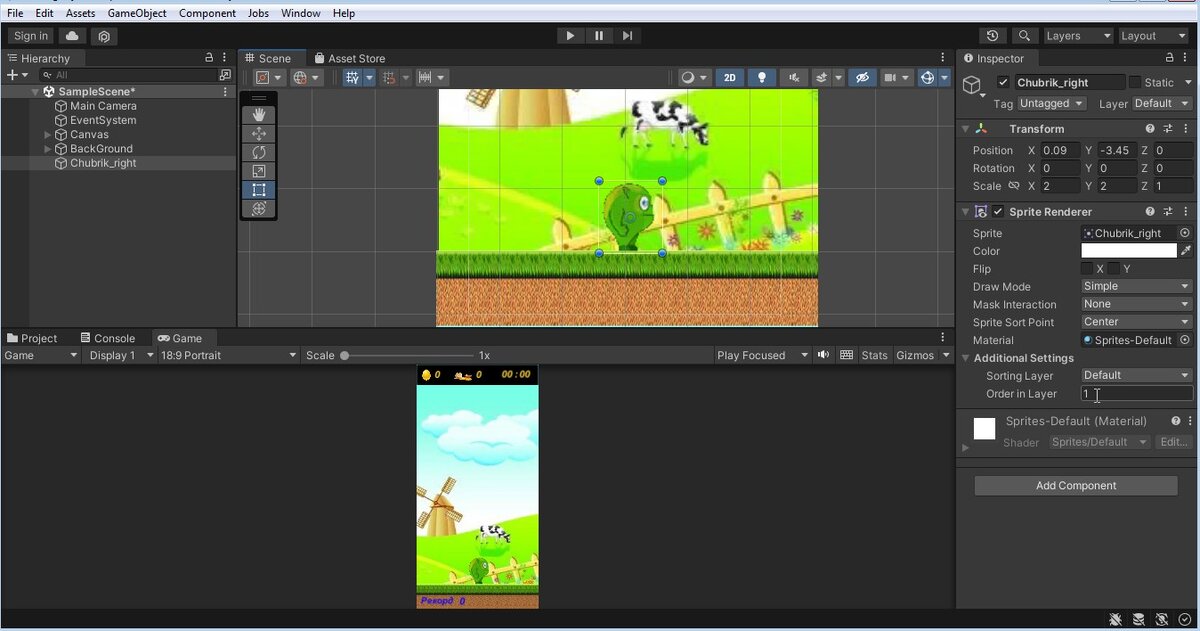Open the File menu
Viewport: 1200px width, 631px height.
pos(15,13)
